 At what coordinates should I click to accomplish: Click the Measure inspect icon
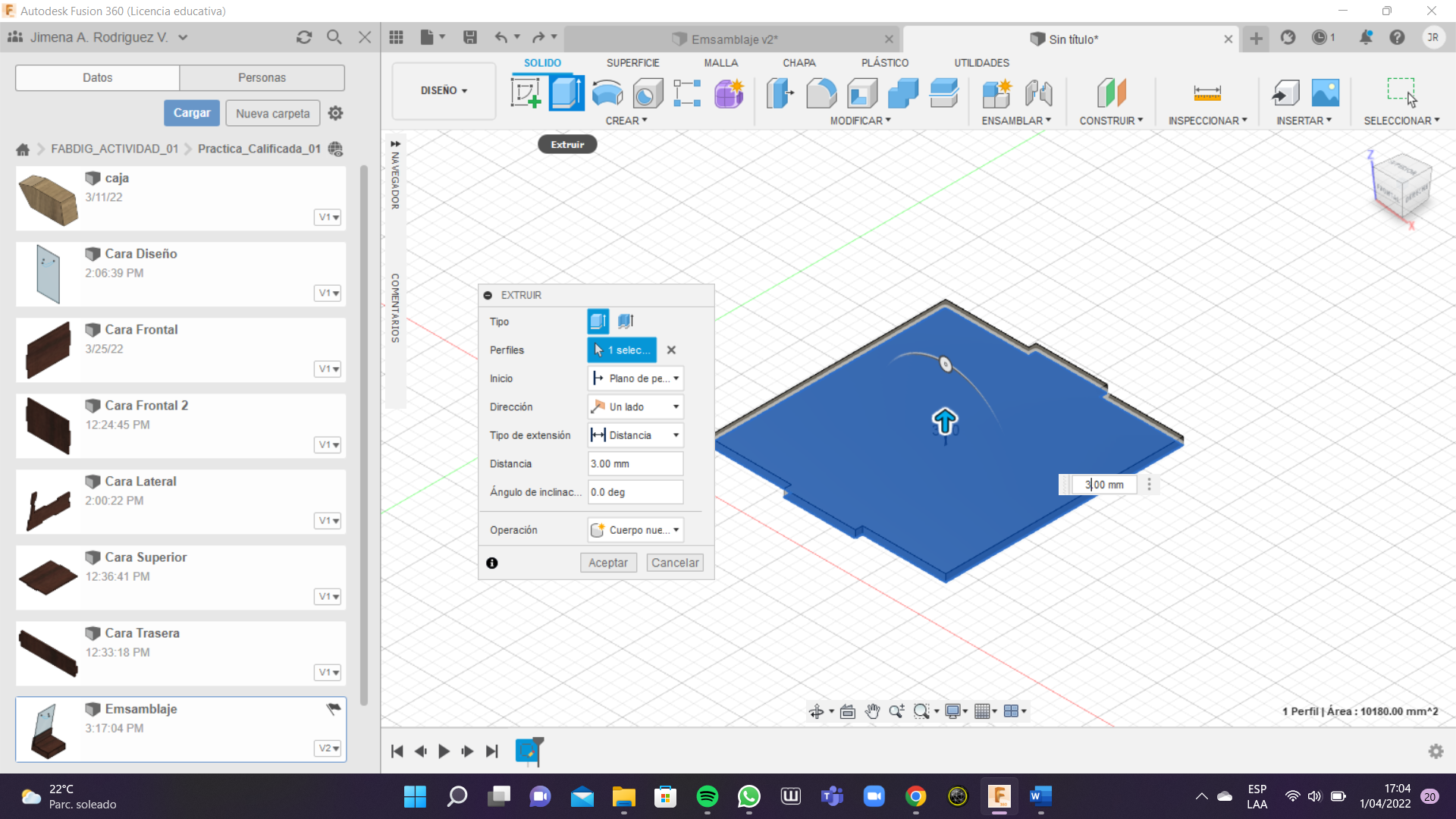pos(1207,93)
